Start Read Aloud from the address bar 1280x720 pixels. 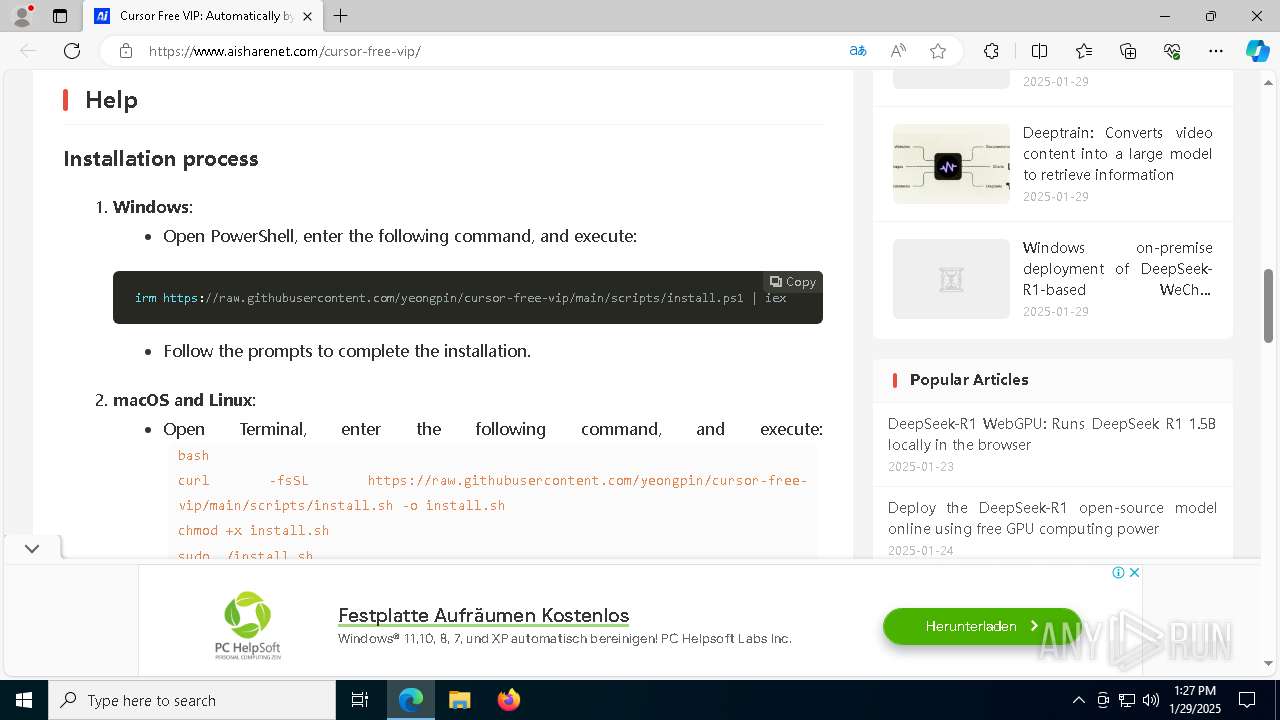(x=898, y=51)
